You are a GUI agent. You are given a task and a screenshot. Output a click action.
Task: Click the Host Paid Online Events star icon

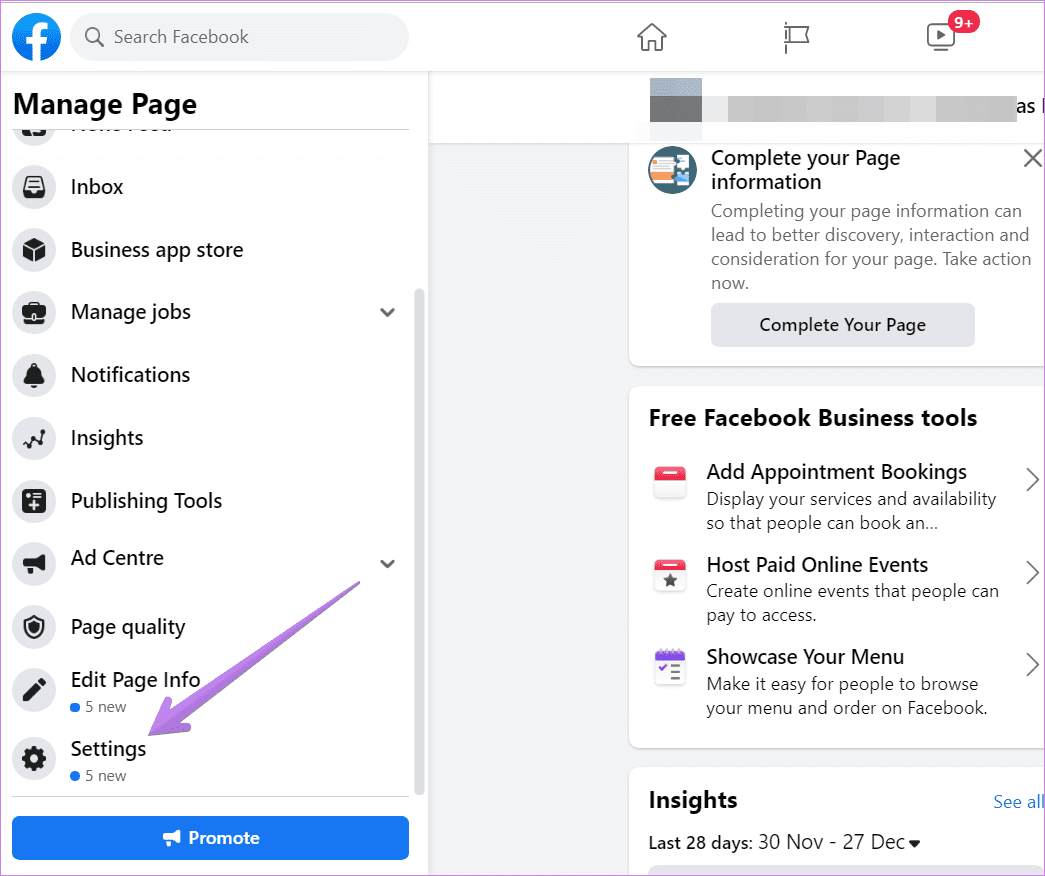[670, 575]
